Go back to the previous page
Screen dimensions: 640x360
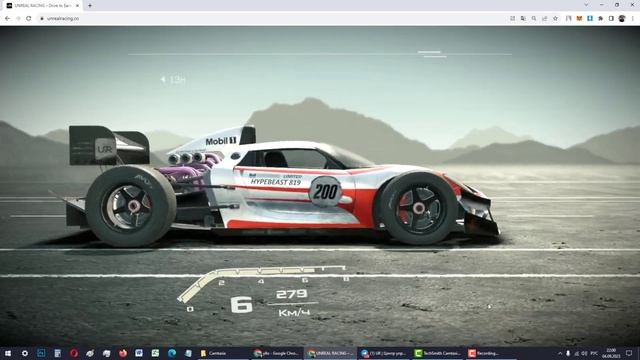coord(7,18)
